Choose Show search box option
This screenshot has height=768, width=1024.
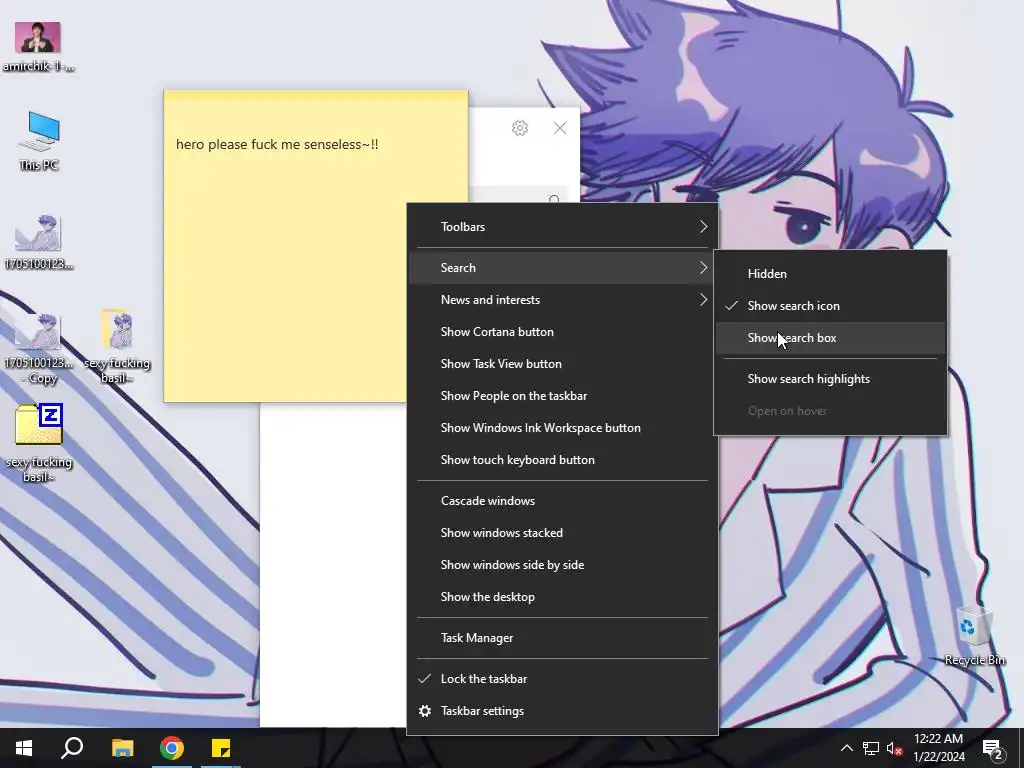[x=830, y=338]
